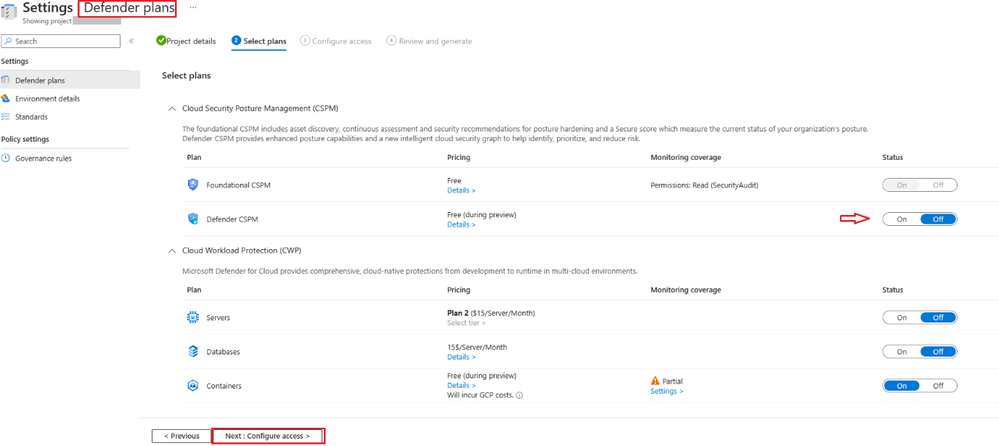
Task: Click the 'Select plans' section heading
Action: [x=186, y=76]
